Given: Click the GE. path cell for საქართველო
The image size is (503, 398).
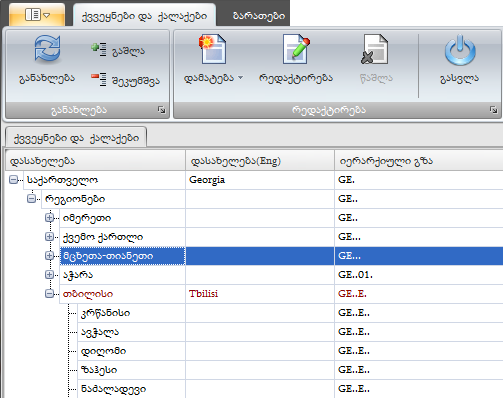Looking at the screenshot, I should pyautogui.click(x=419, y=180).
